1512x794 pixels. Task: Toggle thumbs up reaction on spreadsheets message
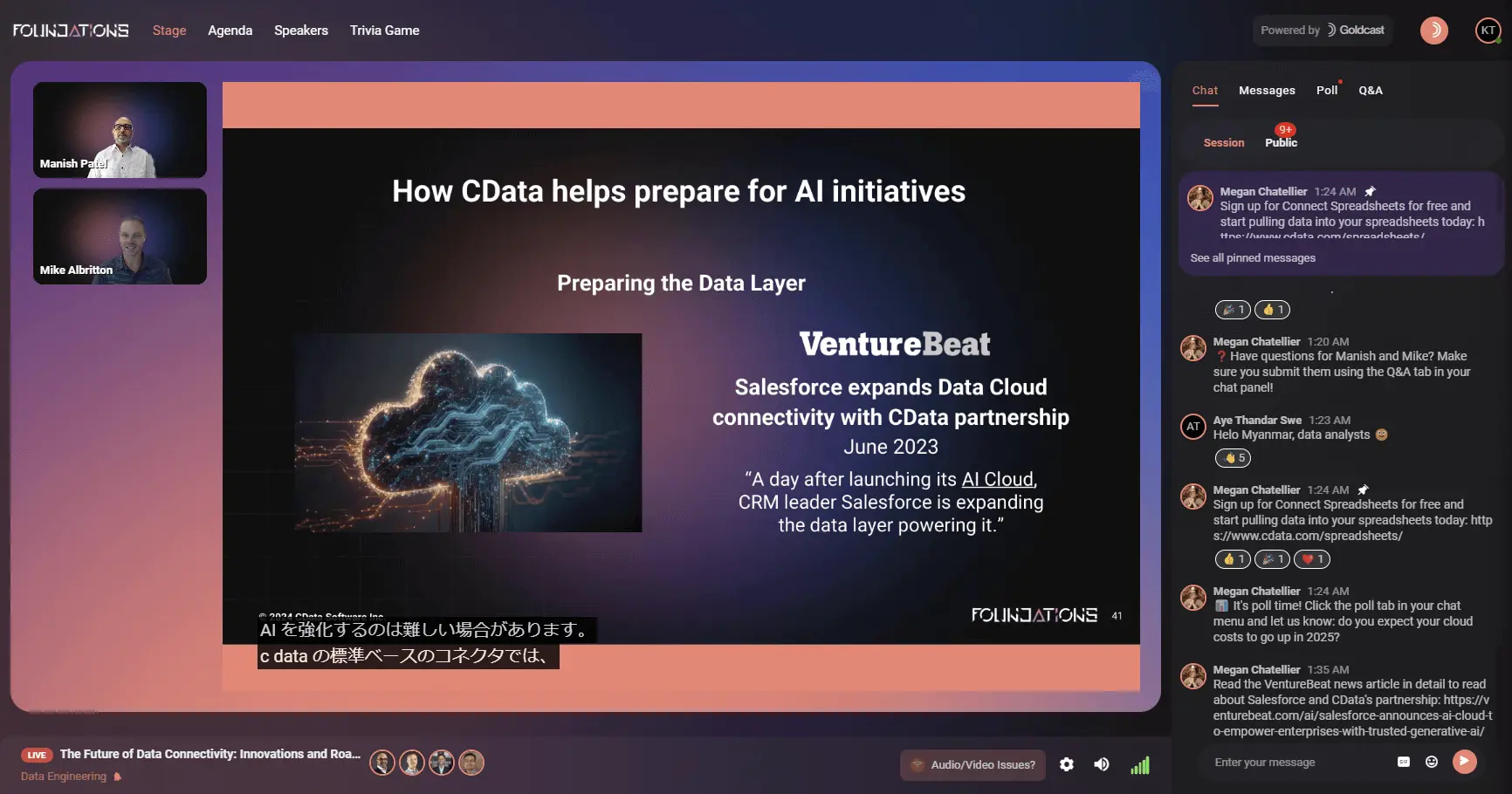pyautogui.click(x=1233, y=559)
